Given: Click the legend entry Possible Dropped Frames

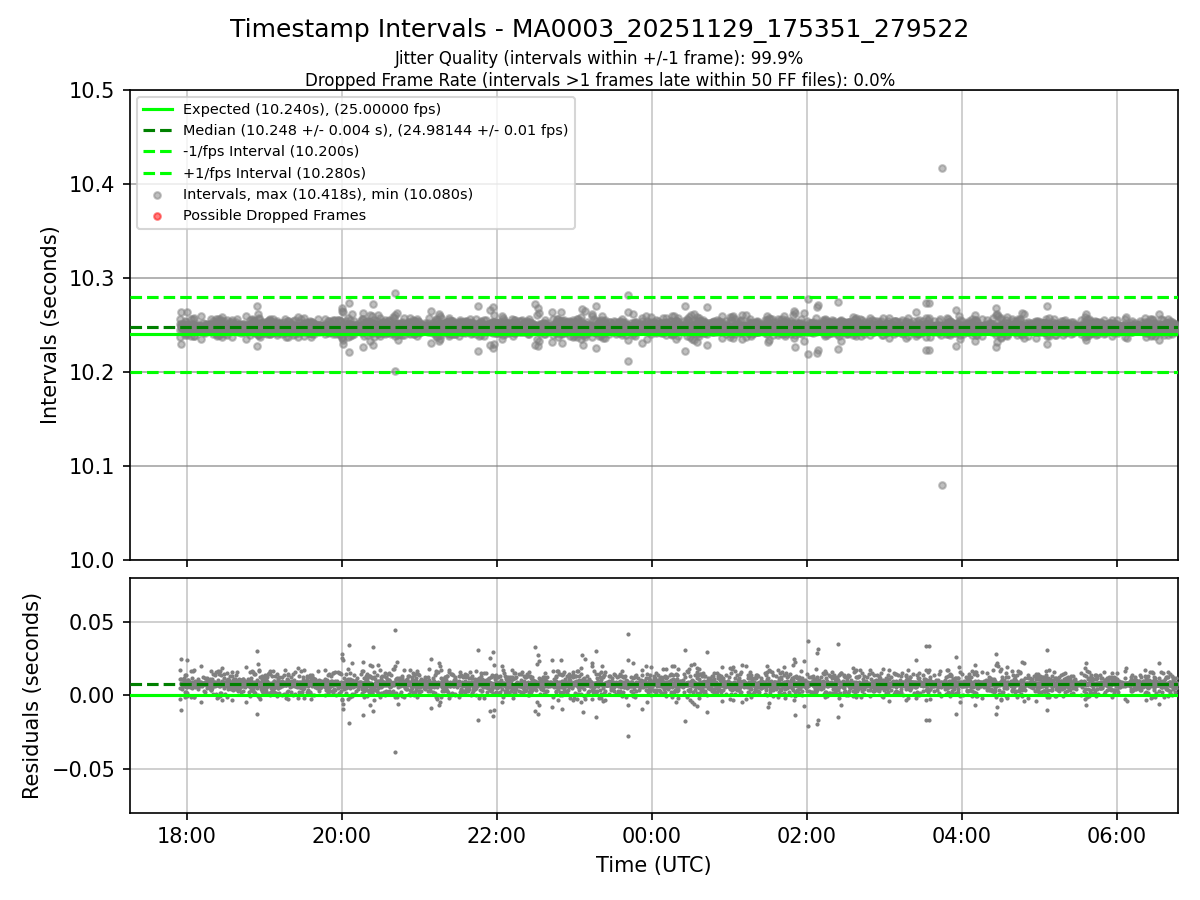Looking at the screenshot, I should [x=274, y=215].
